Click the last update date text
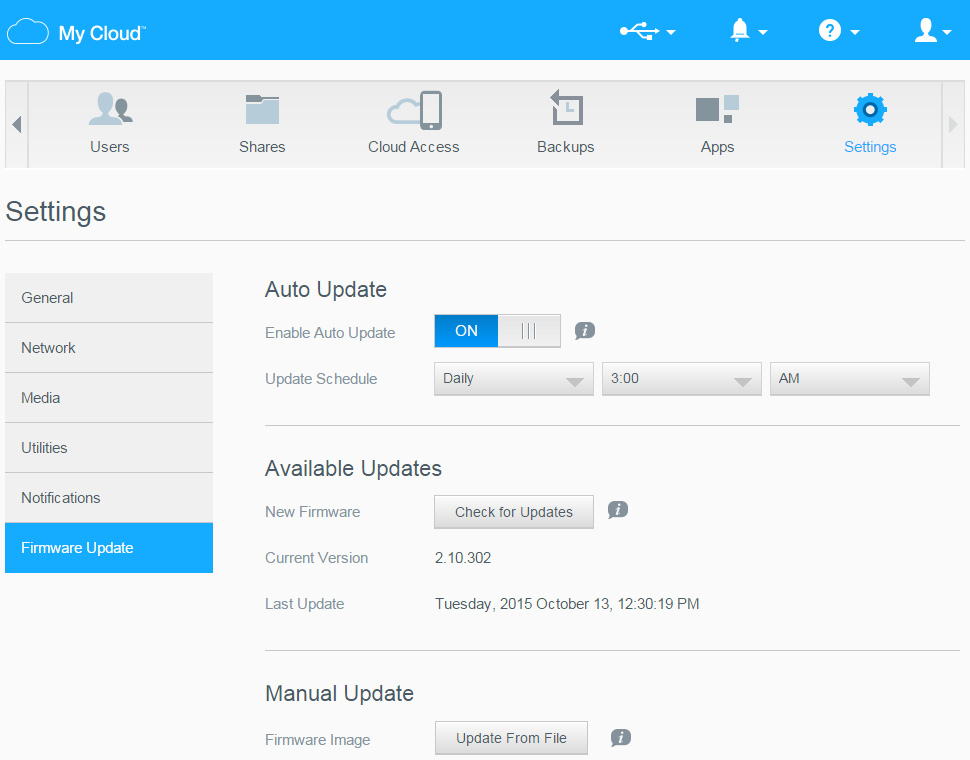Screen dimensions: 970x760 point(567,604)
